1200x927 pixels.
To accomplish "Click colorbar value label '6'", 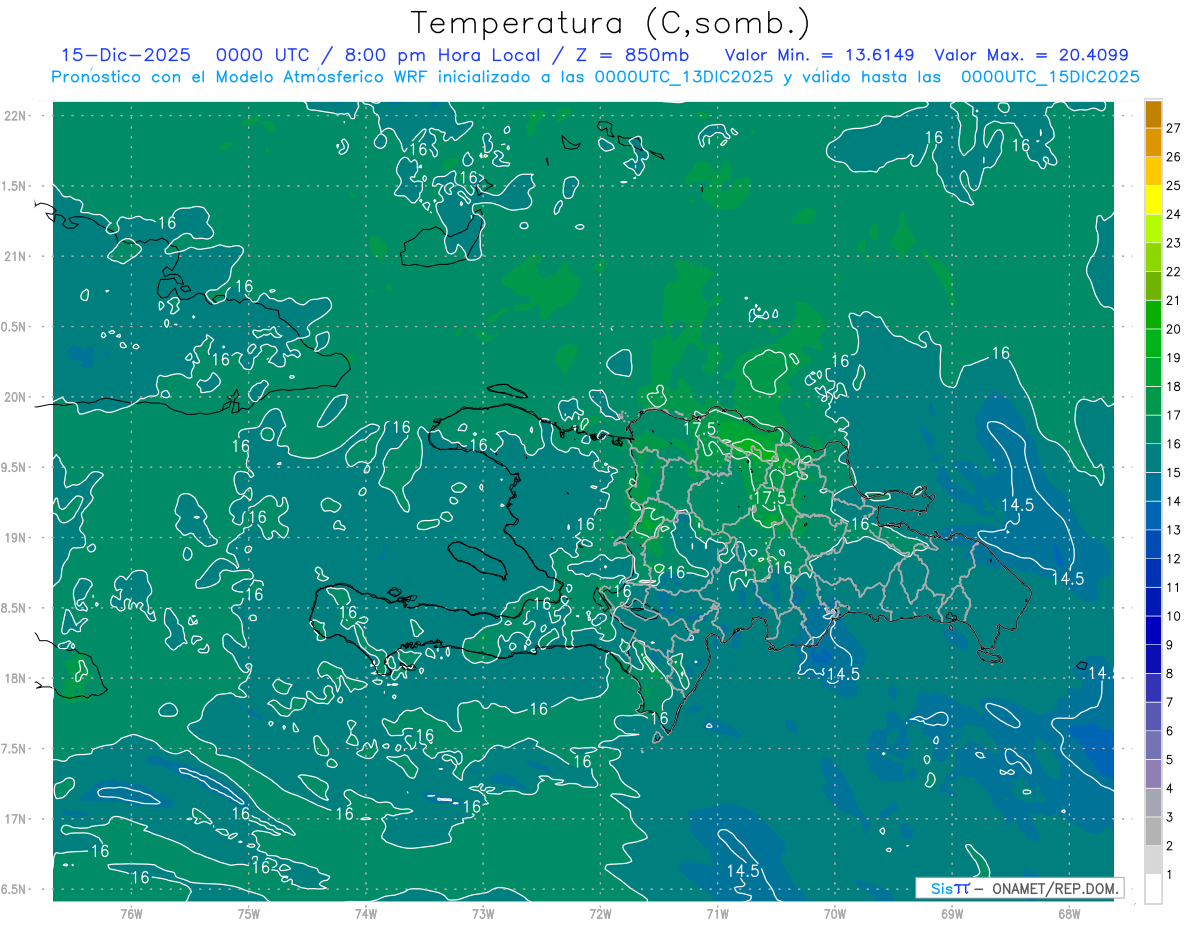I will tap(1172, 731).
